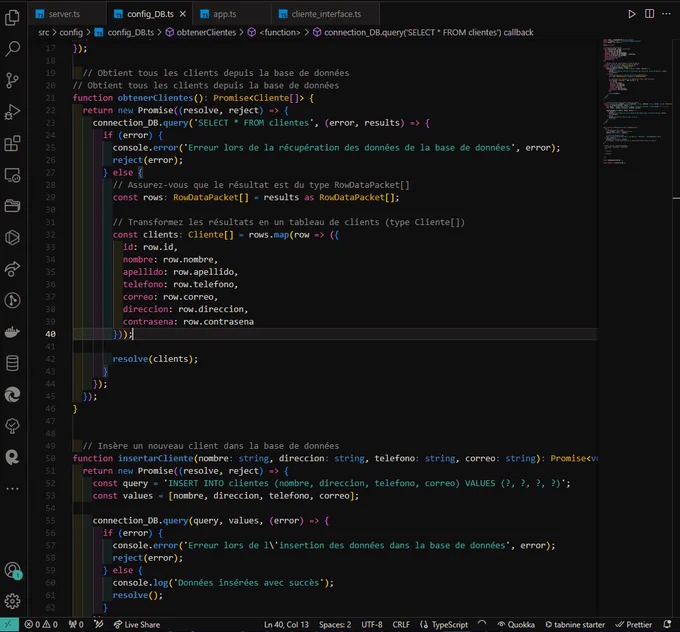Click the config folder breadcrumb

click(x=71, y=33)
